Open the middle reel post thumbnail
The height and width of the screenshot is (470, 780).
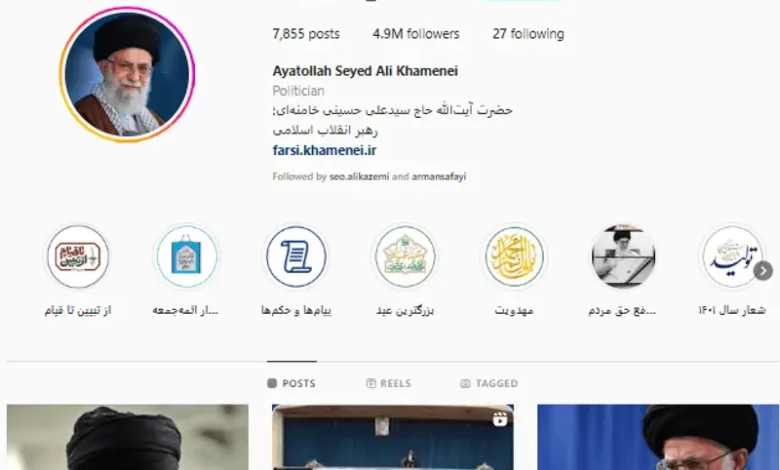[x=392, y=437]
